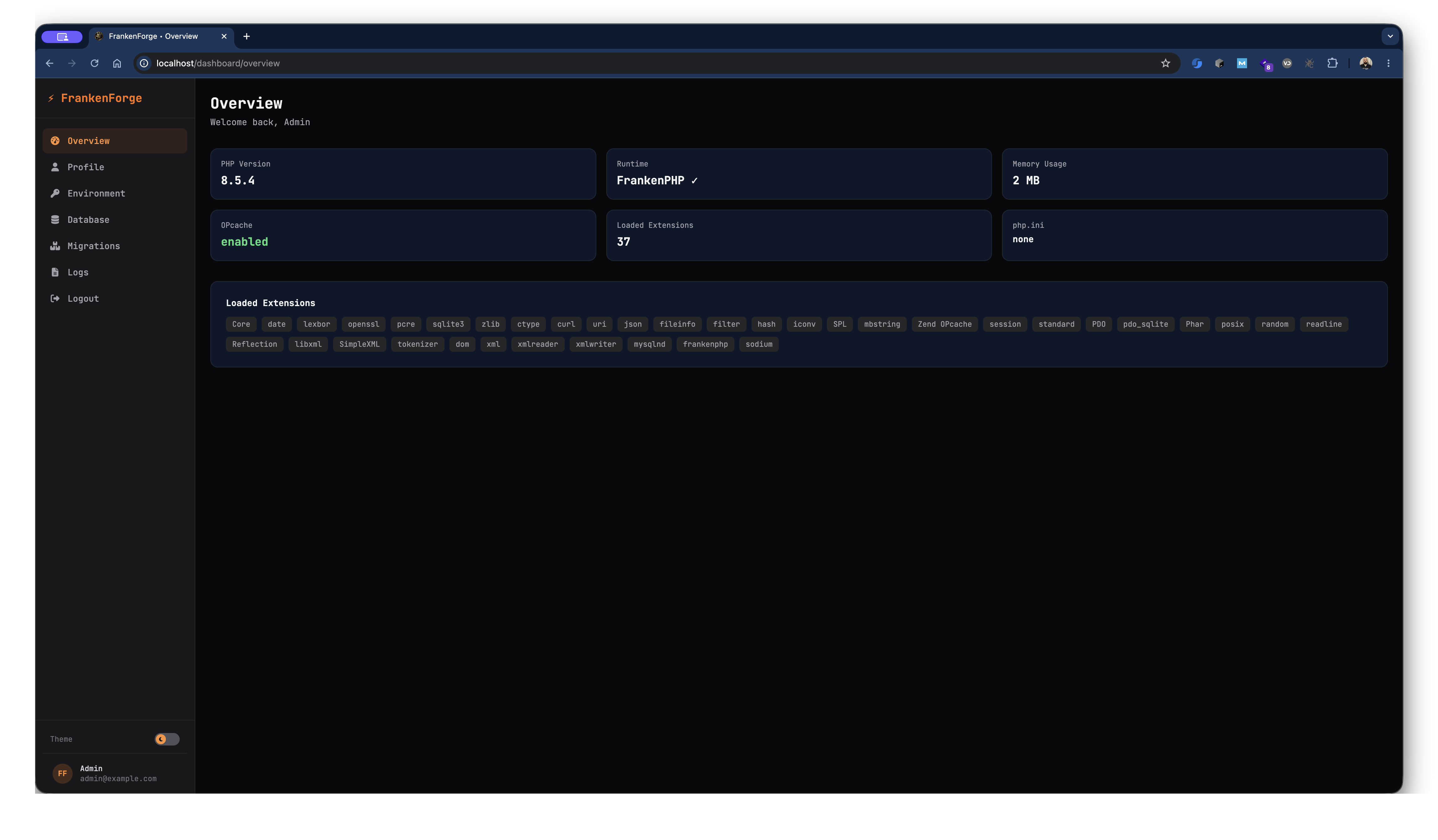Click the Migrations boxes icon

point(55,246)
